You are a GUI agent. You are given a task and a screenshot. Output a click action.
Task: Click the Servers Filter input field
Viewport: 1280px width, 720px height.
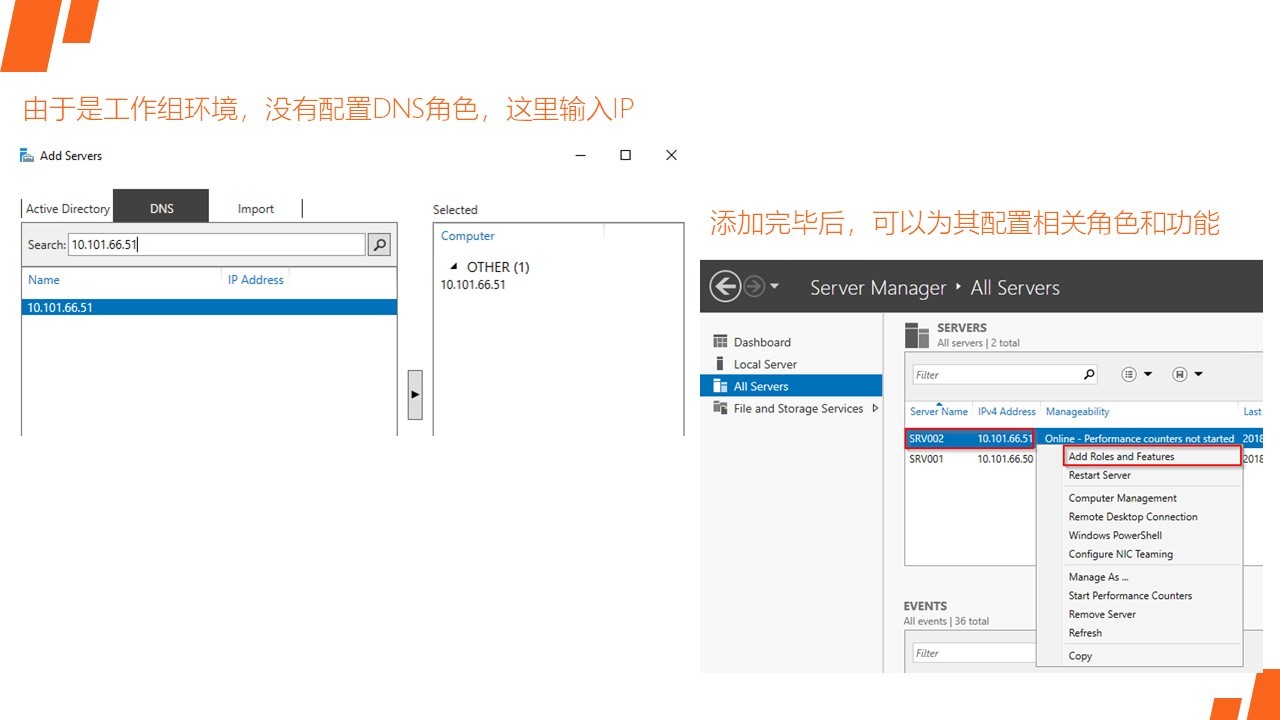point(996,374)
